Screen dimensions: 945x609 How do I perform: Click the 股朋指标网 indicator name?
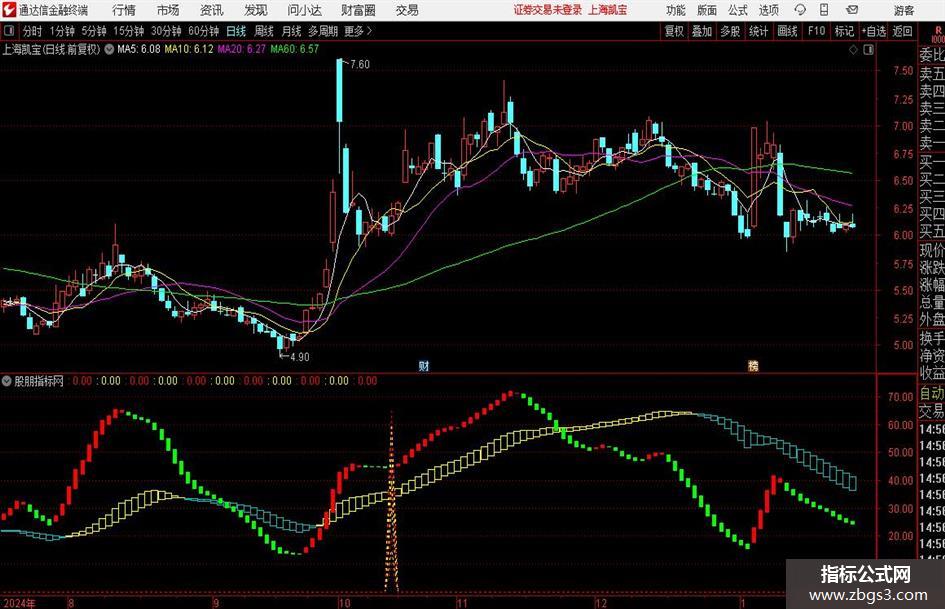(x=39, y=381)
